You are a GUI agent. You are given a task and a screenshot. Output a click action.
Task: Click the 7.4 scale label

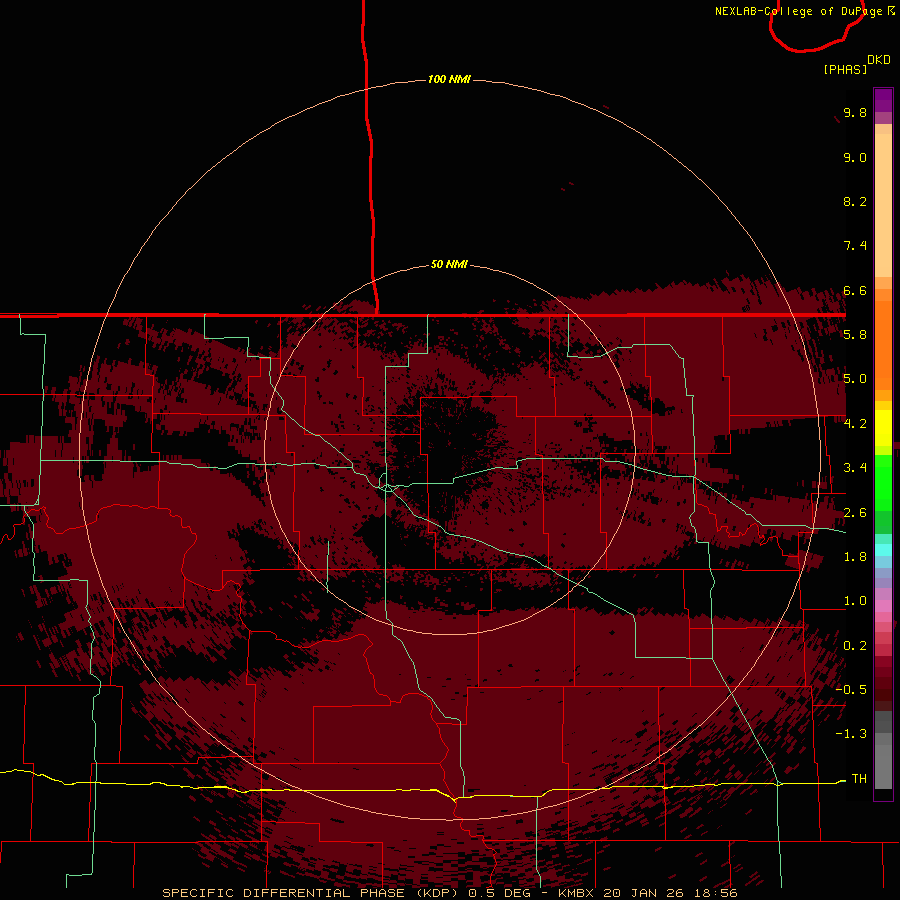coord(855,246)
